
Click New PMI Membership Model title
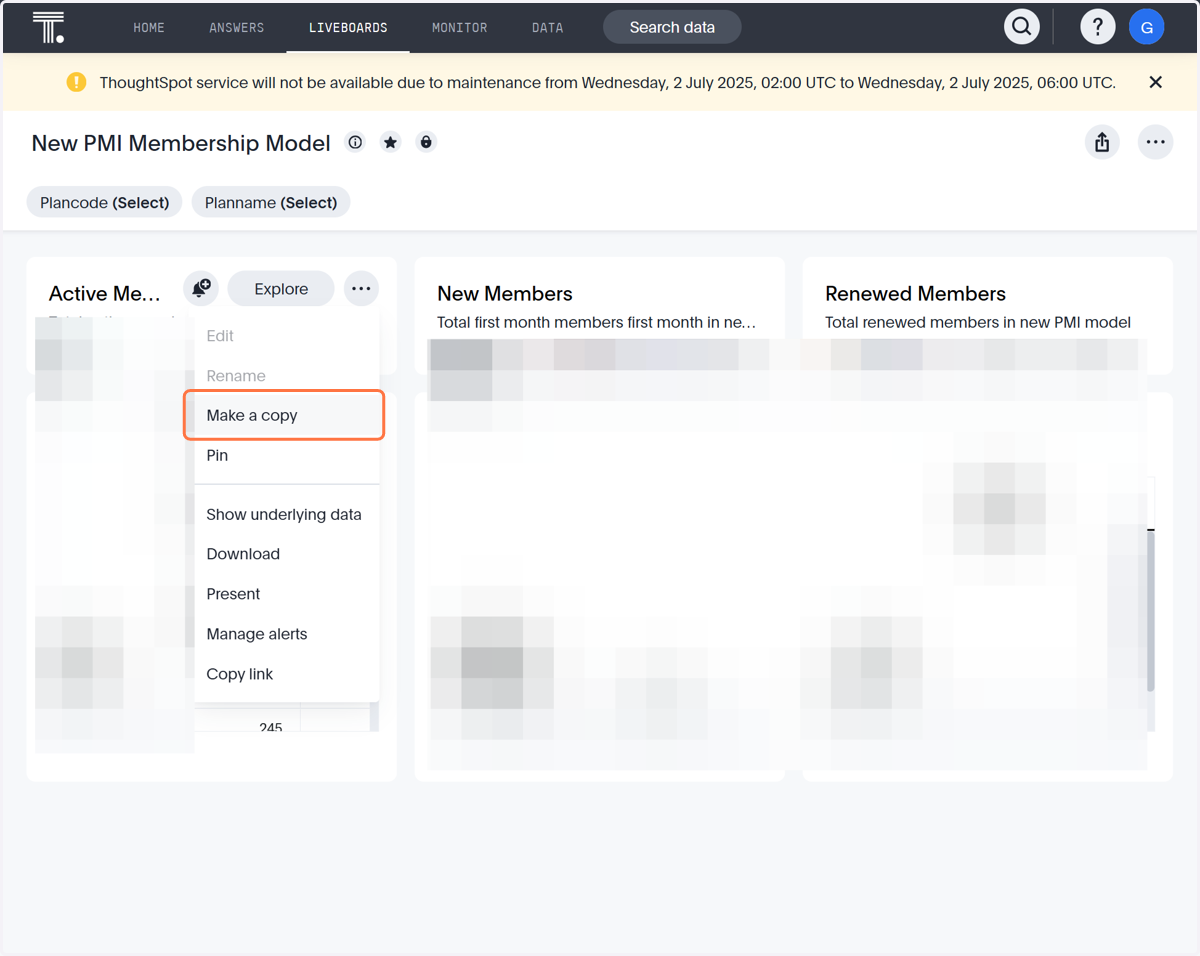click(181, 143)
